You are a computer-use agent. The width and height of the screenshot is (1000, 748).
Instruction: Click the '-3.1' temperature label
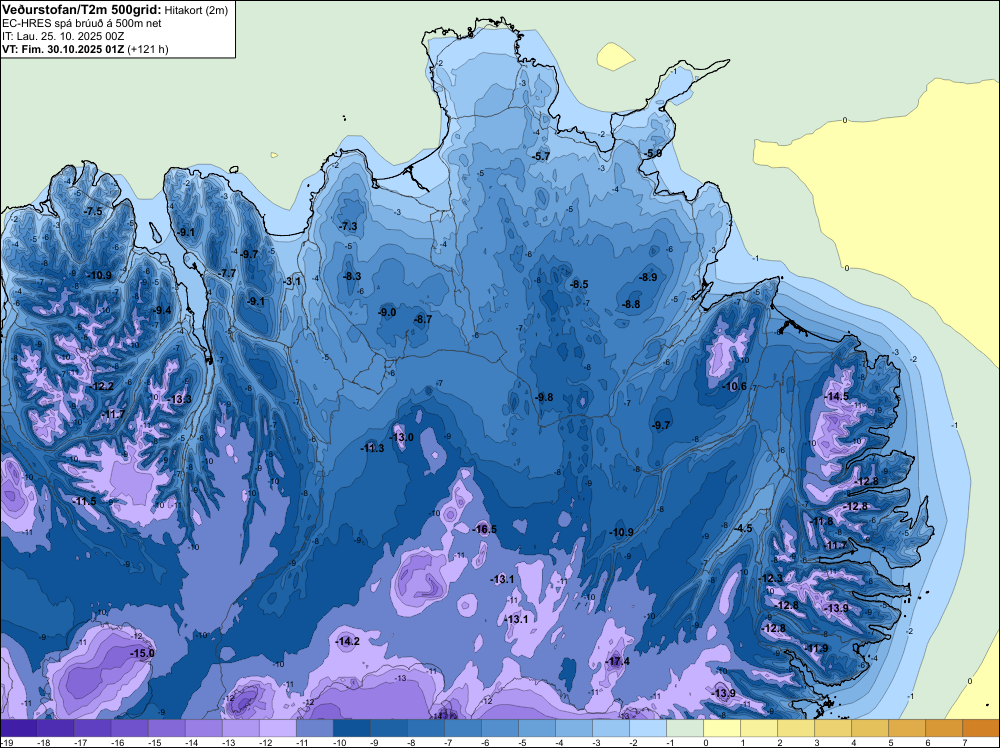point(291,281)
